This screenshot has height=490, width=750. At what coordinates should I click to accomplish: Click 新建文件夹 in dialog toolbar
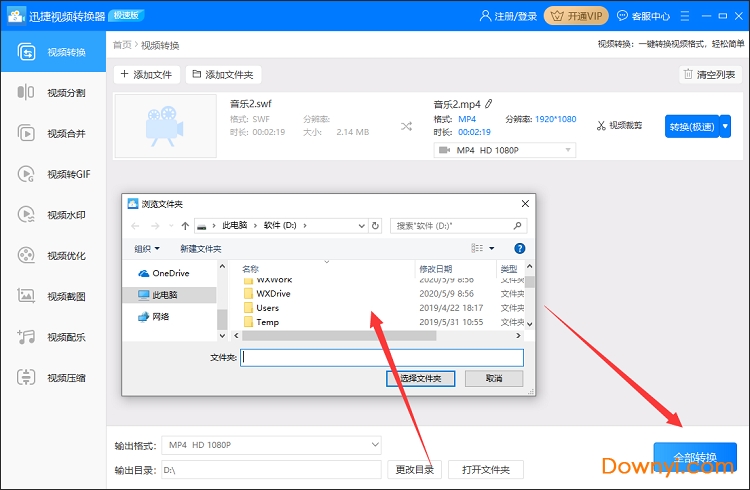point(200,248)
